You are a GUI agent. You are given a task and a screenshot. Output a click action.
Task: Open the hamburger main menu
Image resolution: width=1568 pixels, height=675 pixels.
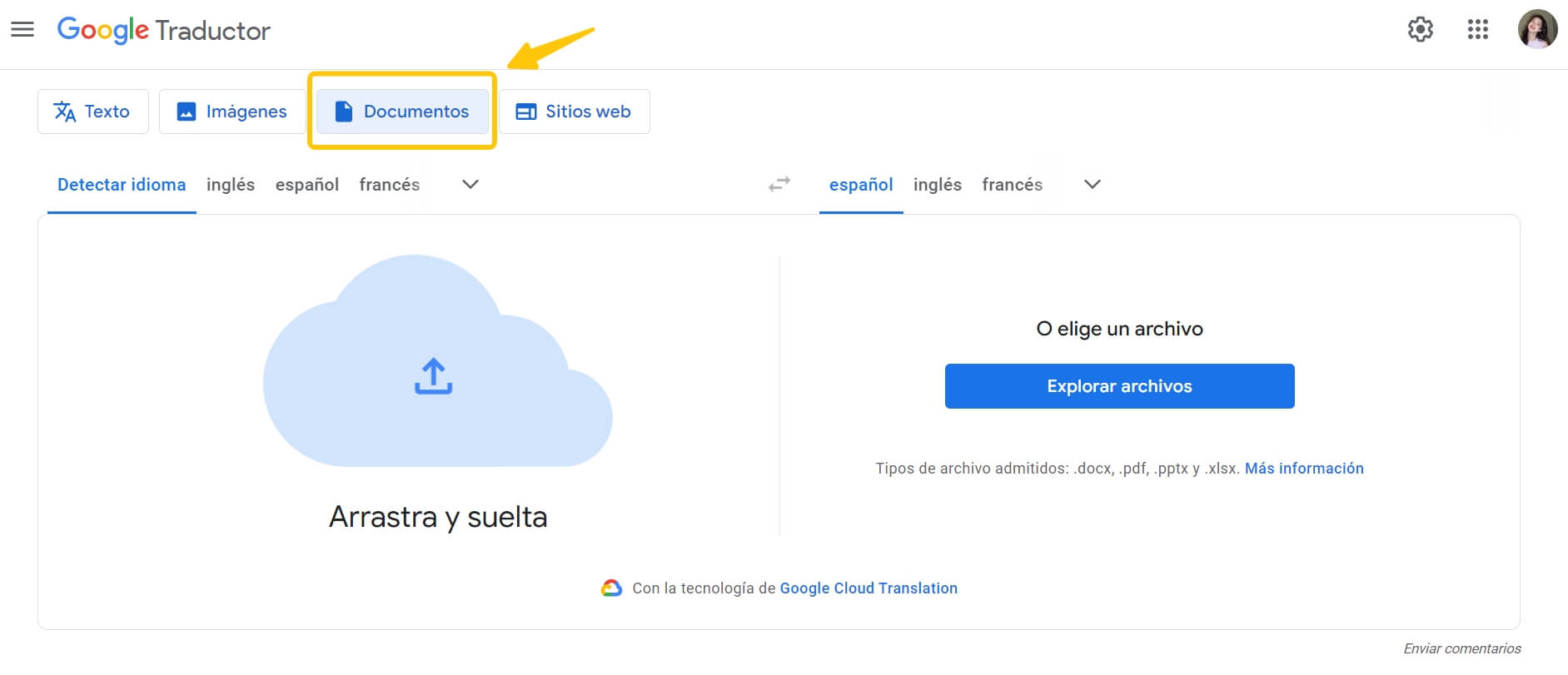pos(22,30)
